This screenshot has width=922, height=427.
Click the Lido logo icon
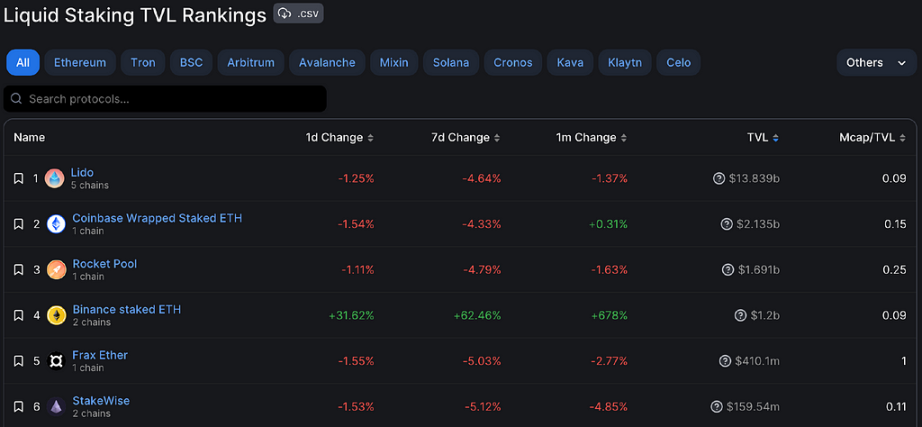pyautogui.click(x=55, y=178)
